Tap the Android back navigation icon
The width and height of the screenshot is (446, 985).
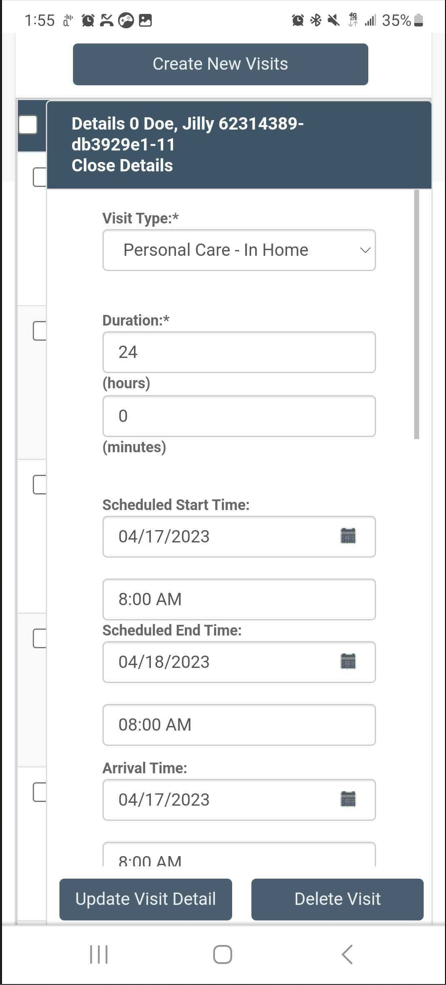(347, 954)
